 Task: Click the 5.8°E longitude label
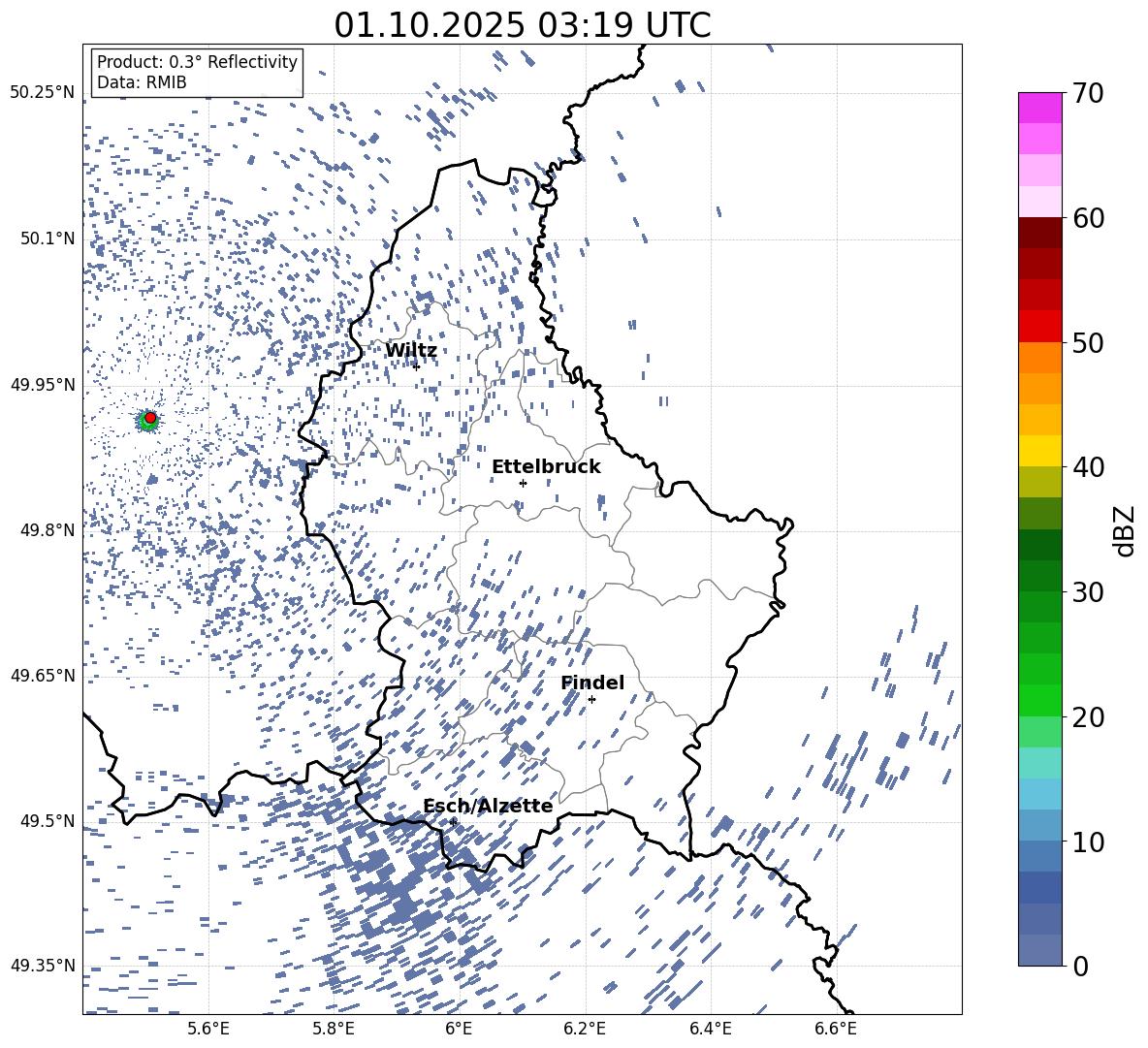pos(334,1029)
